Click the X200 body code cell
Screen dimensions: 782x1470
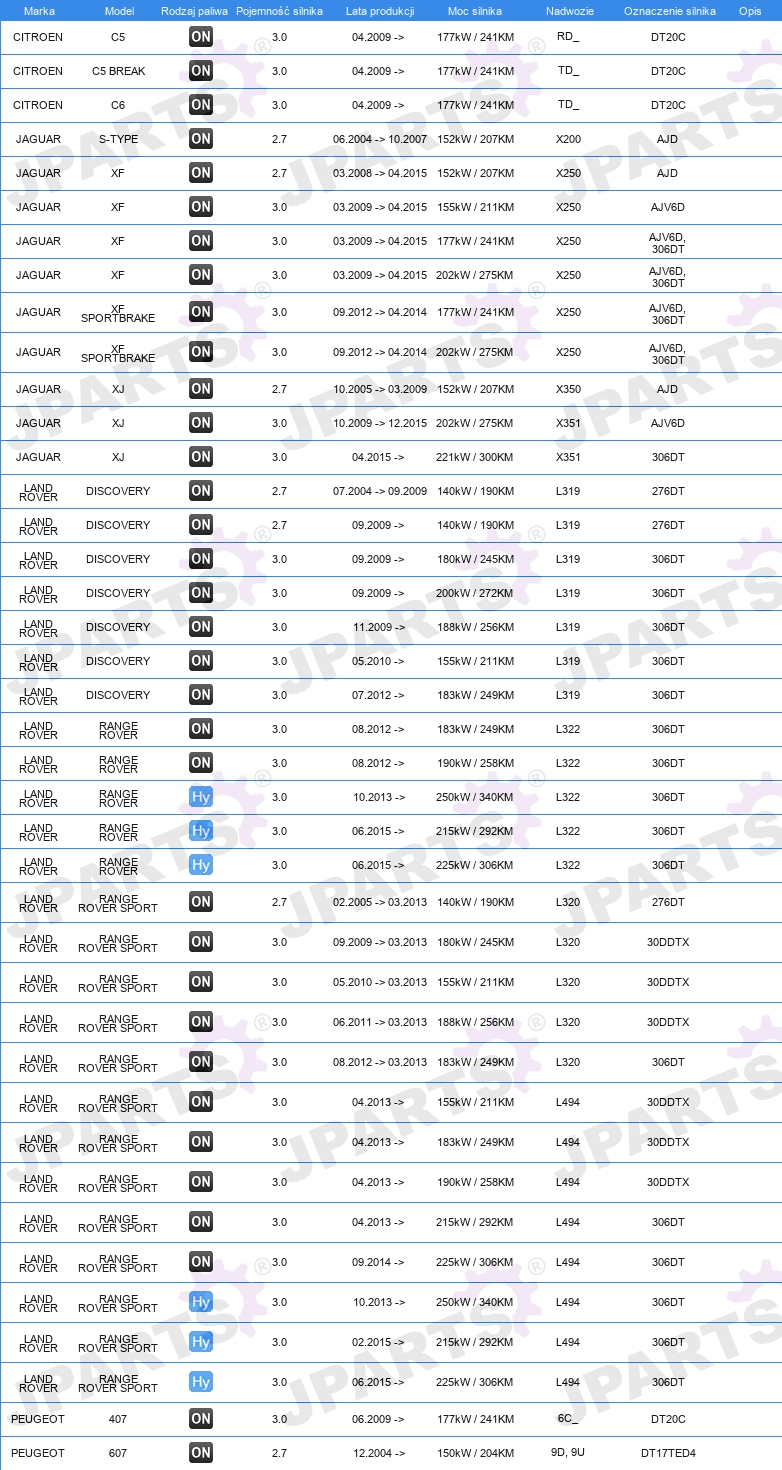pyautogui.click(x=568, y=139)
